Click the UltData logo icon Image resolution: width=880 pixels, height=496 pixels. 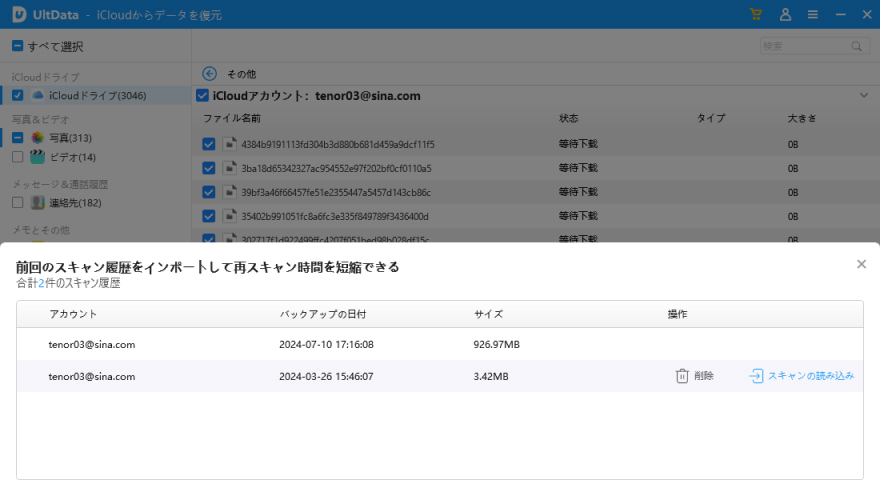click(x=19, y=15)
